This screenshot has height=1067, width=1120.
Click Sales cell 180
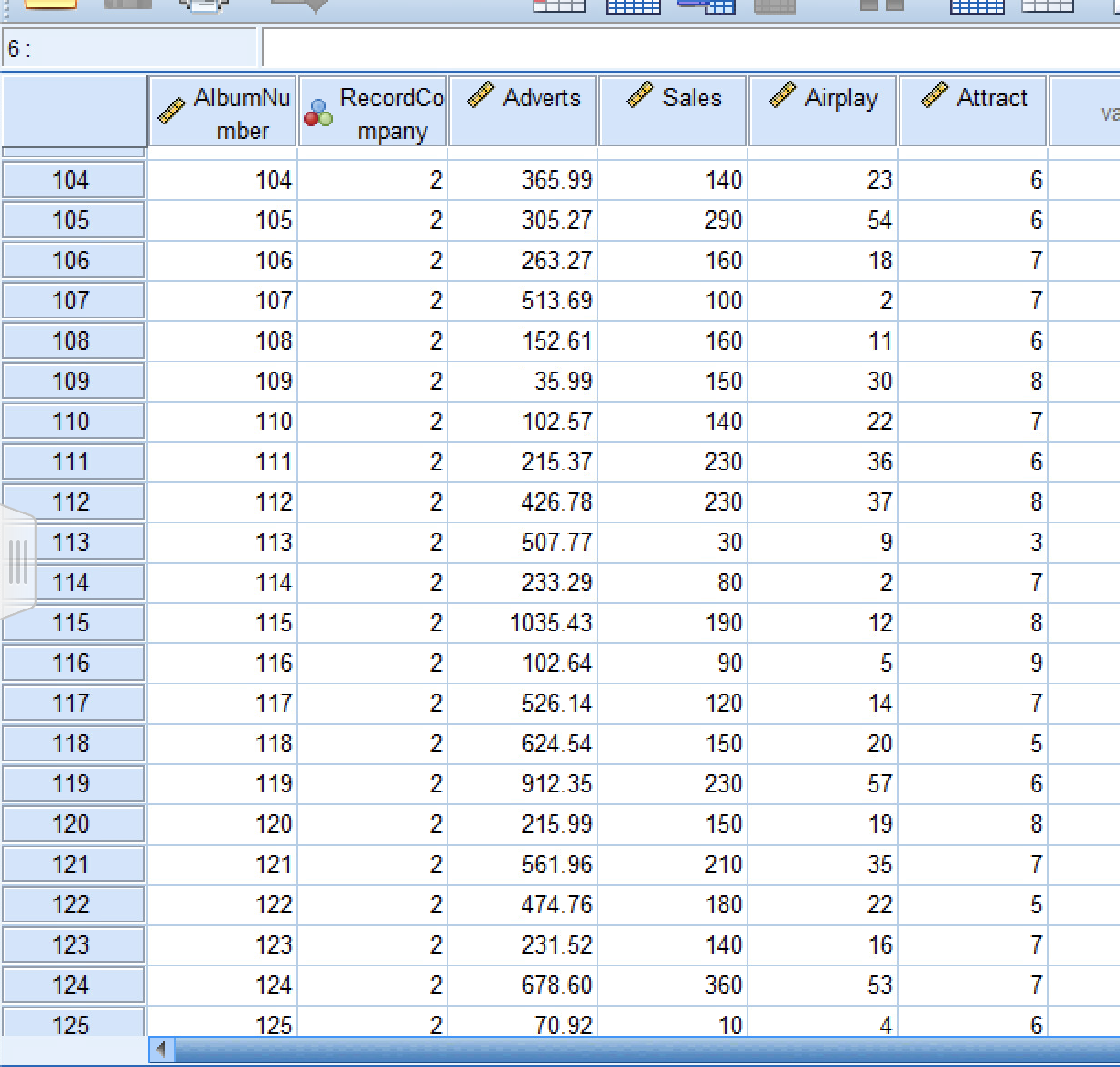(673, 904)
